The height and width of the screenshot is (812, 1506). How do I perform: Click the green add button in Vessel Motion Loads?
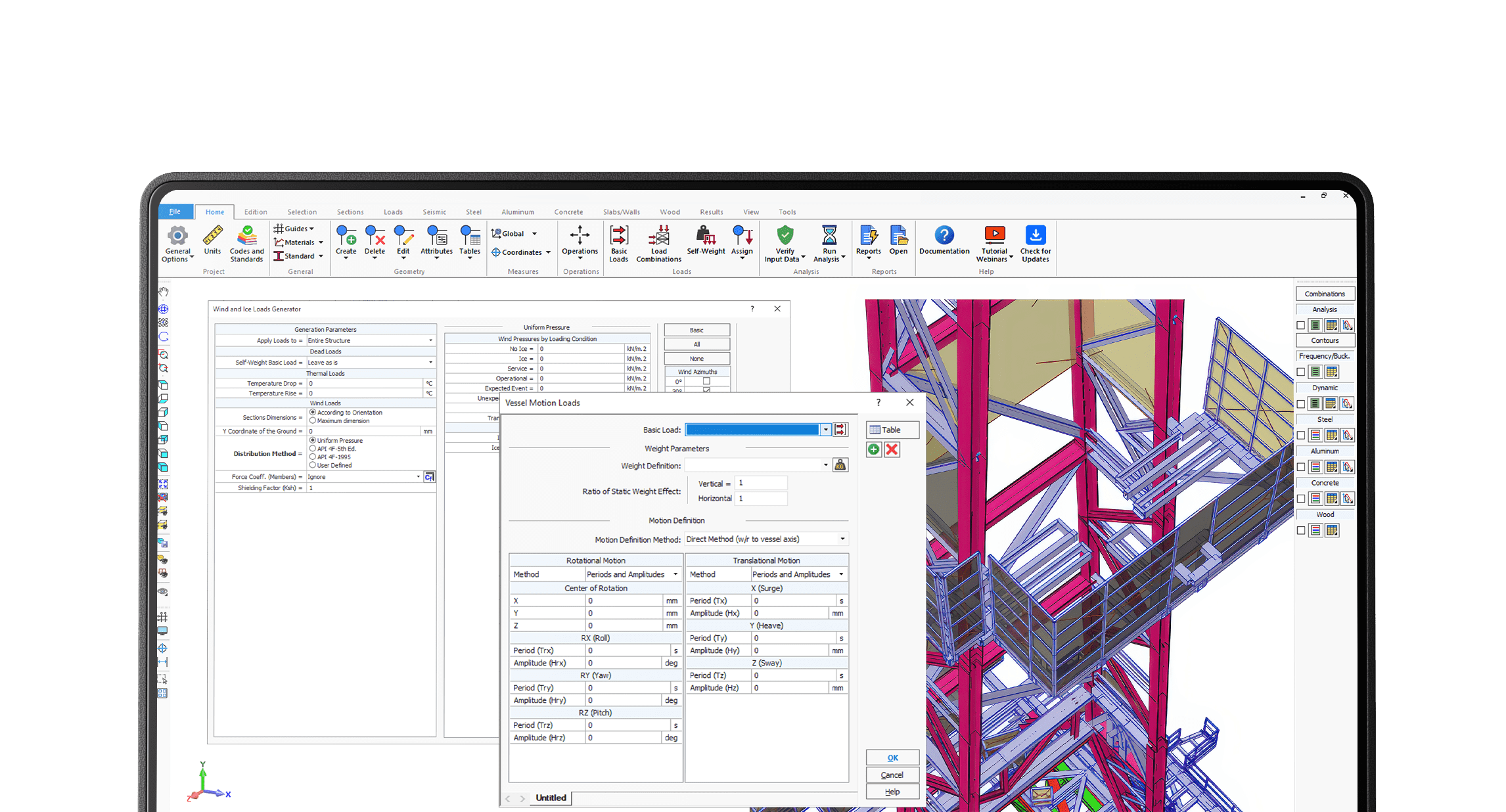(x=873, y=449)
